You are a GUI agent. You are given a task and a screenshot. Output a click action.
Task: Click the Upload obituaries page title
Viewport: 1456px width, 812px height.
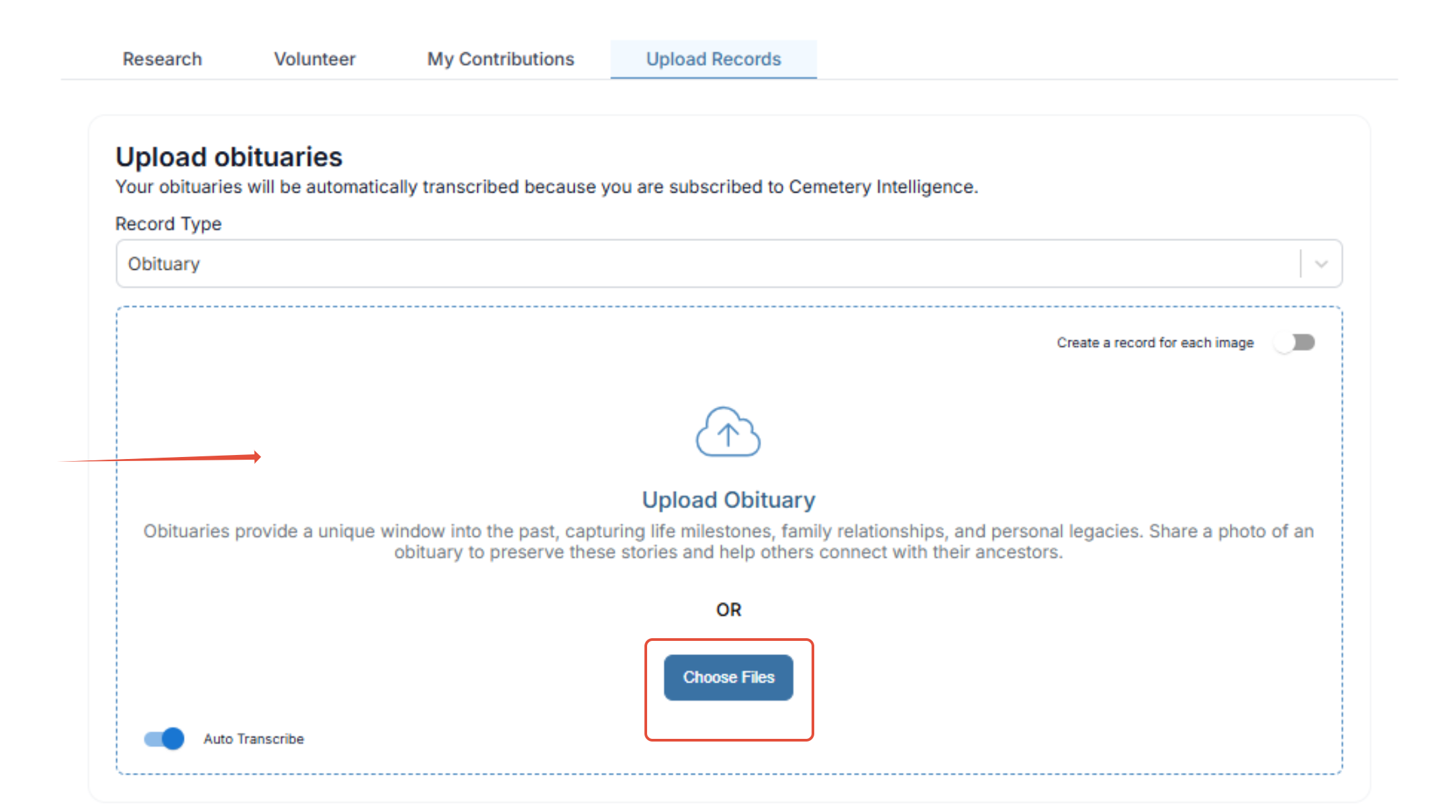click(x=229, y=157)
